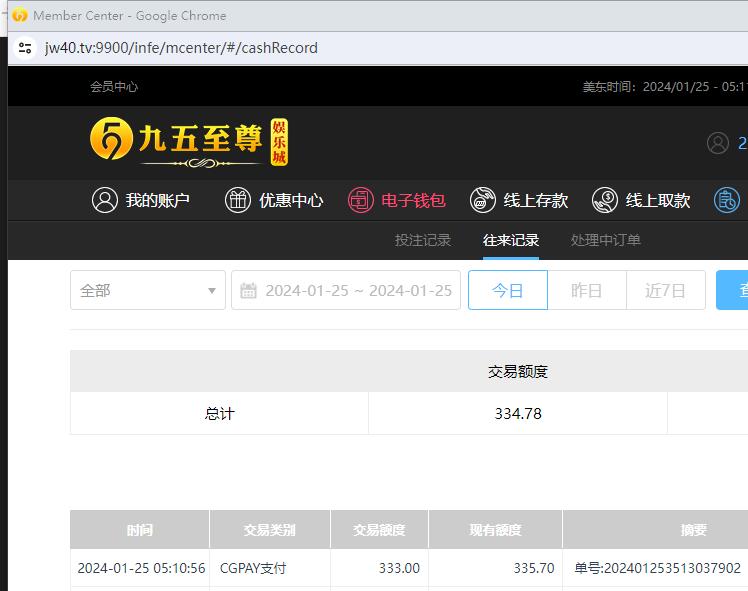Screen dimensions: 748x591
Task: Click the 总计 cell
Action: tap(219, 413)
